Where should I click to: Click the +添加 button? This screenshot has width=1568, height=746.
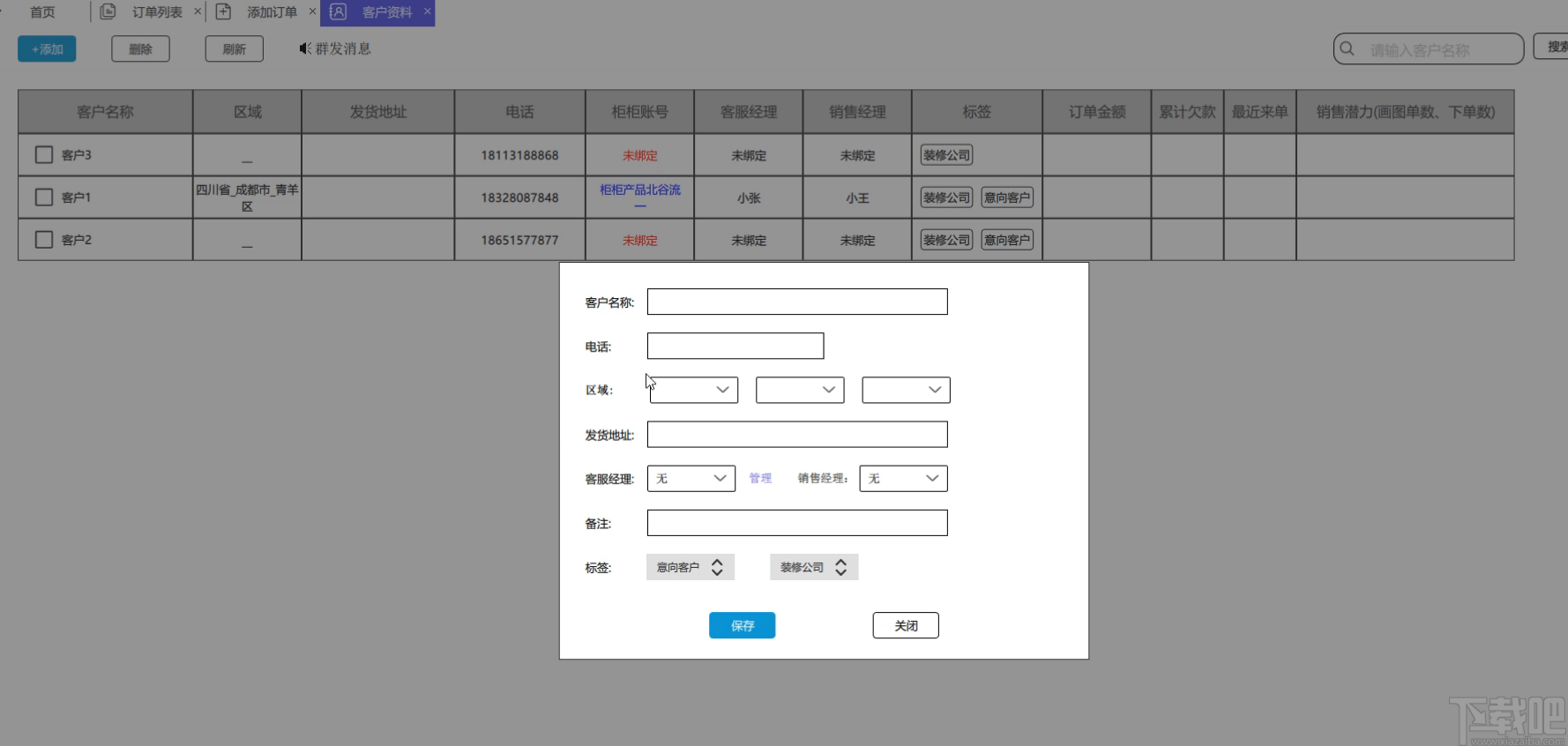(x=47, y=48)
